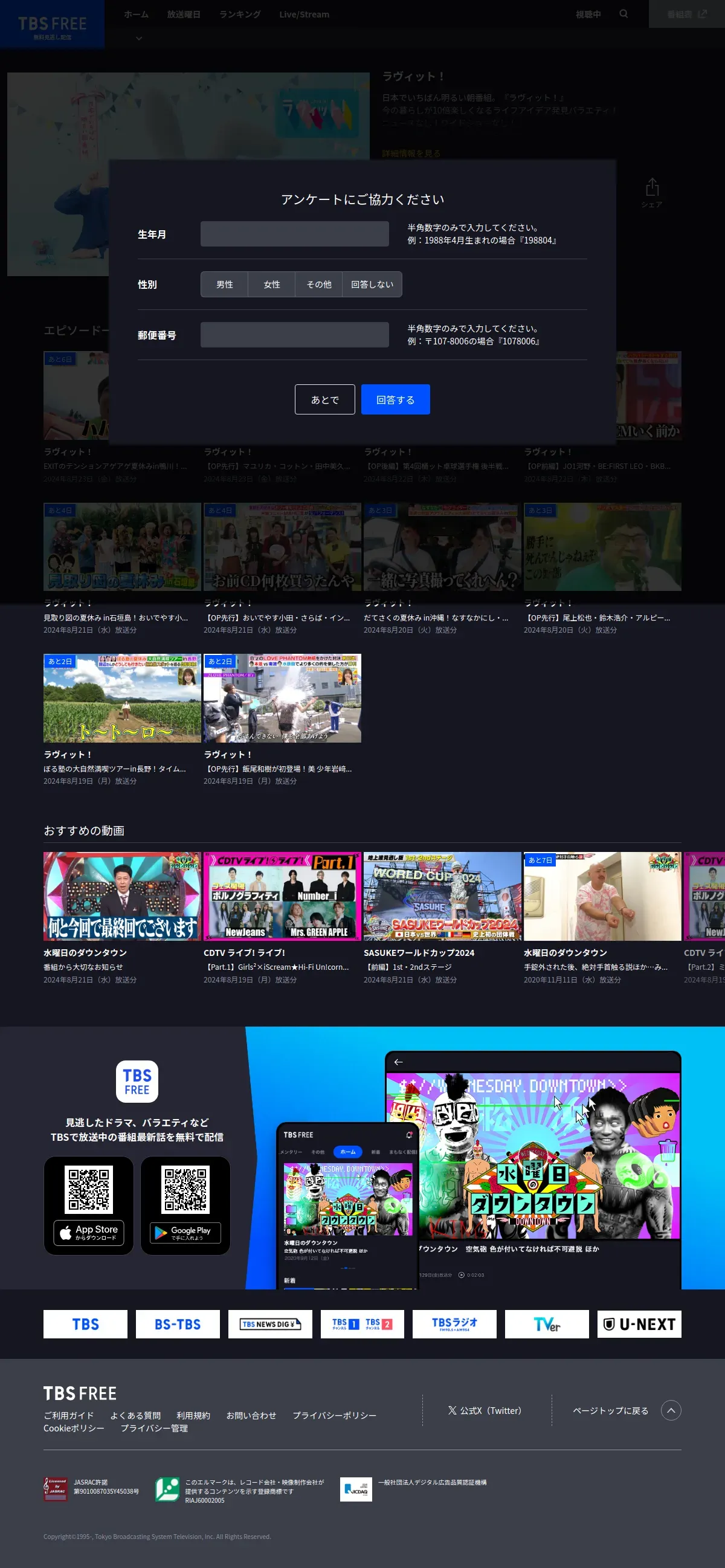Viewport: 725px width, 1568px height.
Task: Open the Google Play download badge
Action: 185,1233
